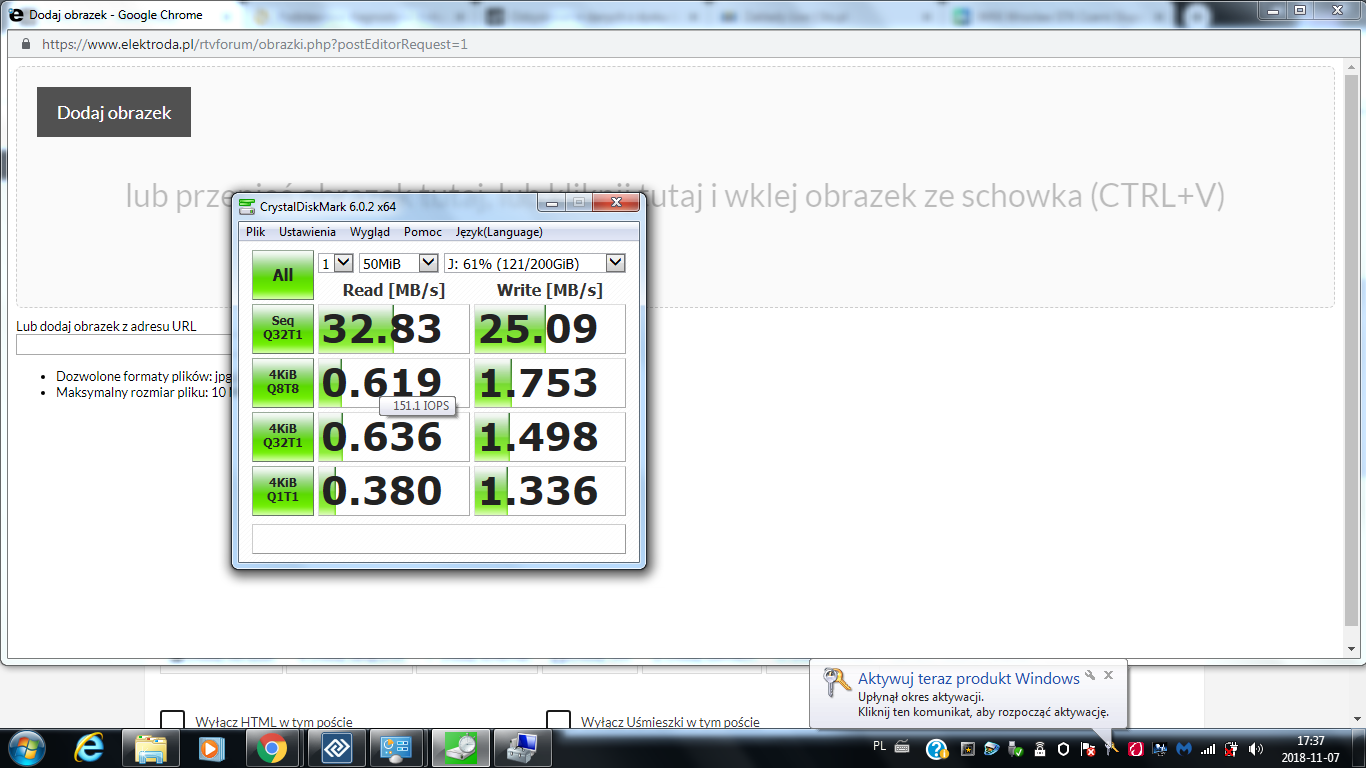Click the 'Write [MB/s]' column header
1366x768 pixels.
[x=550, y=290]
